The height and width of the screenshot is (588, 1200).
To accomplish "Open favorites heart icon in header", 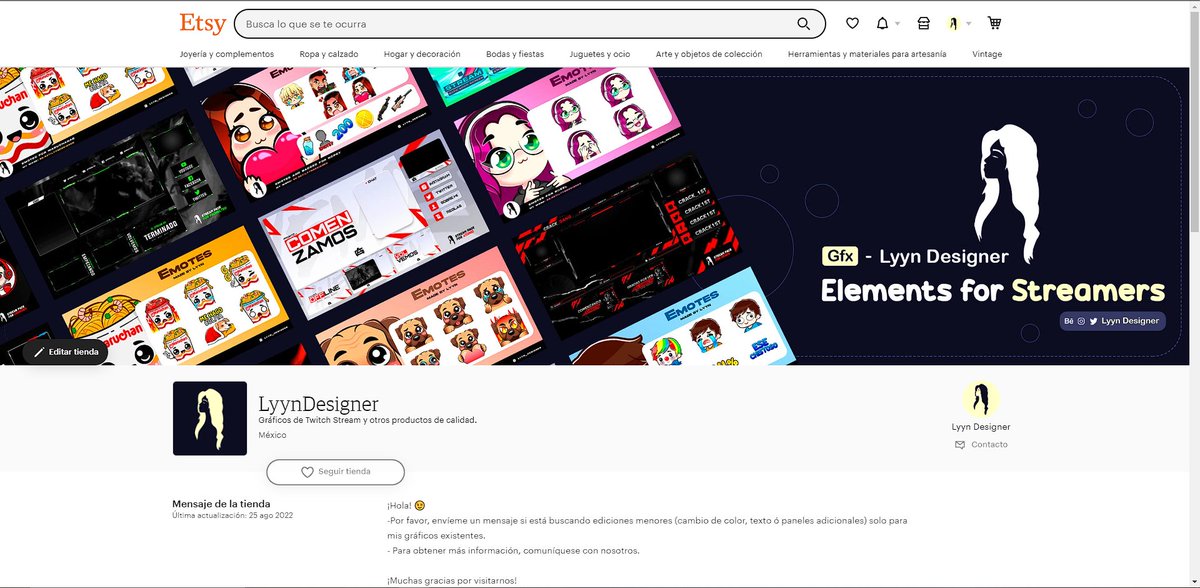I will pos(852,23).
